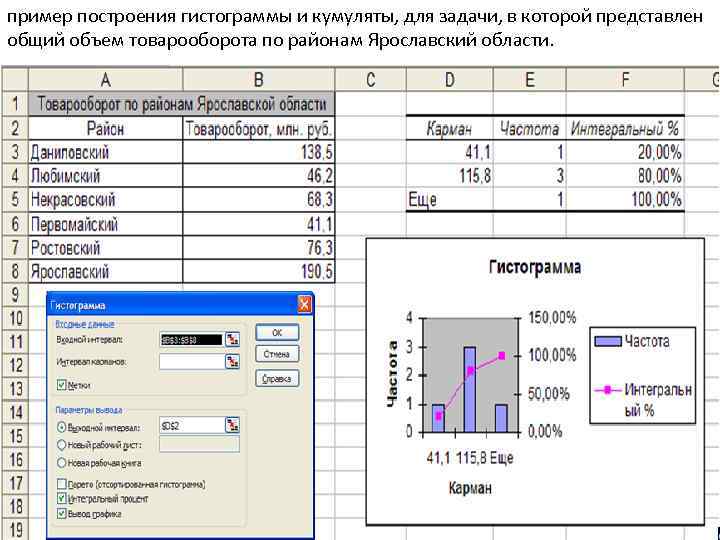
Task: Click the cell Некрасовский
Action: pyautogui.click(x=106, y=200)
